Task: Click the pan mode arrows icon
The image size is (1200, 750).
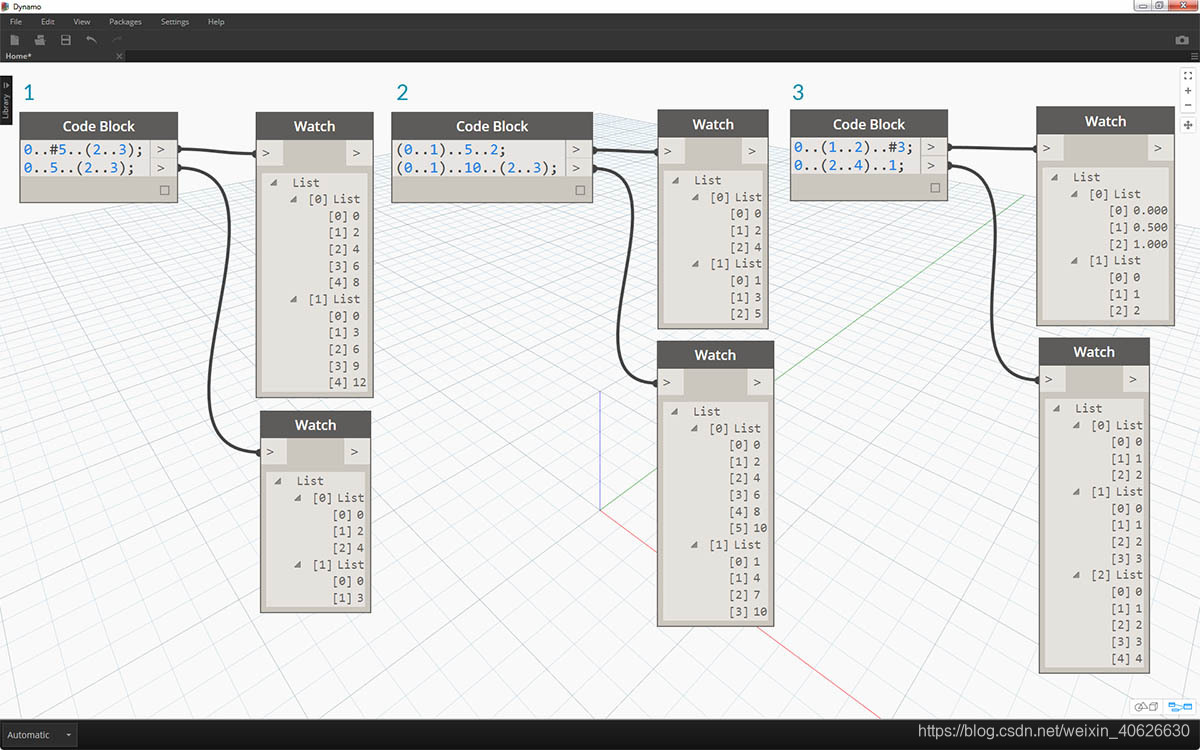Action: pos(1188,125)
